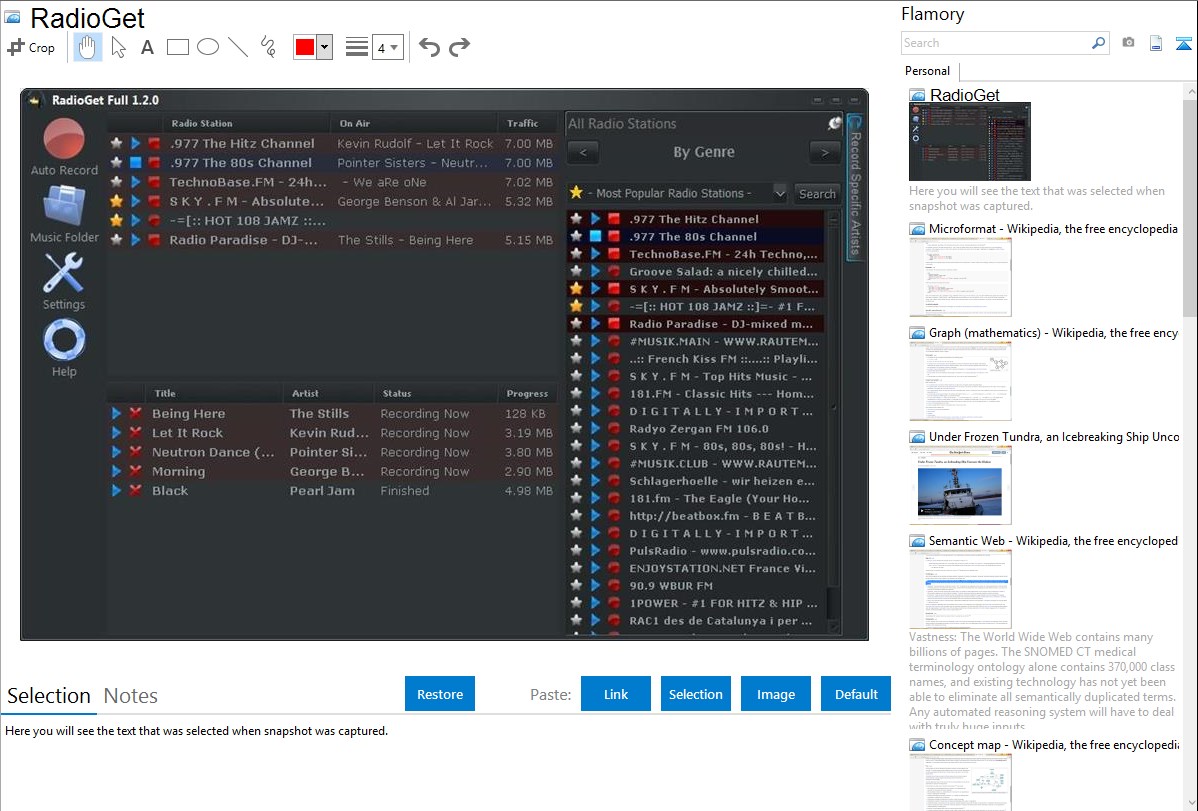The image size is (1198, 811).
Task: Expand the line width dropdown
Action: (x=387, y=48)
